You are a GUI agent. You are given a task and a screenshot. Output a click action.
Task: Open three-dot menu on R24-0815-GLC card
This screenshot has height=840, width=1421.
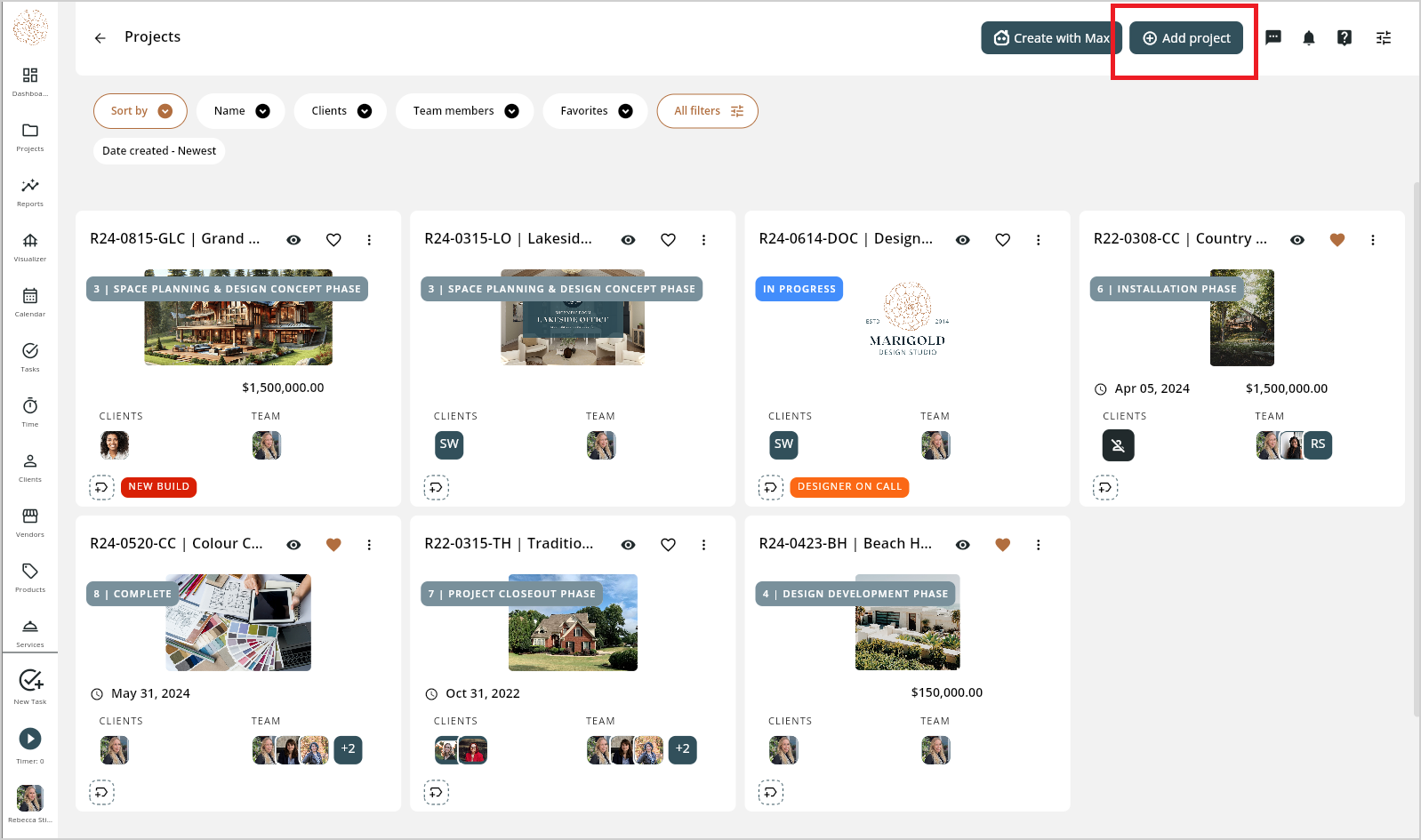(x=369, y=240)
